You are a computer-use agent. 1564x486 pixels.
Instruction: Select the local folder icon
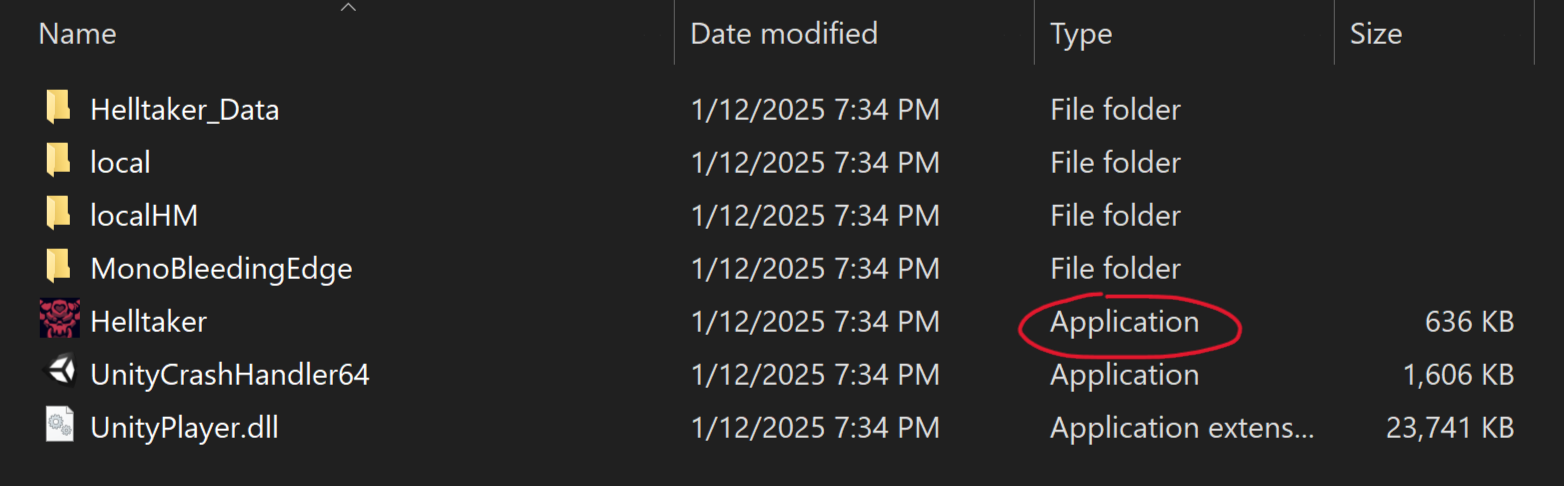[x=58, y=161]
